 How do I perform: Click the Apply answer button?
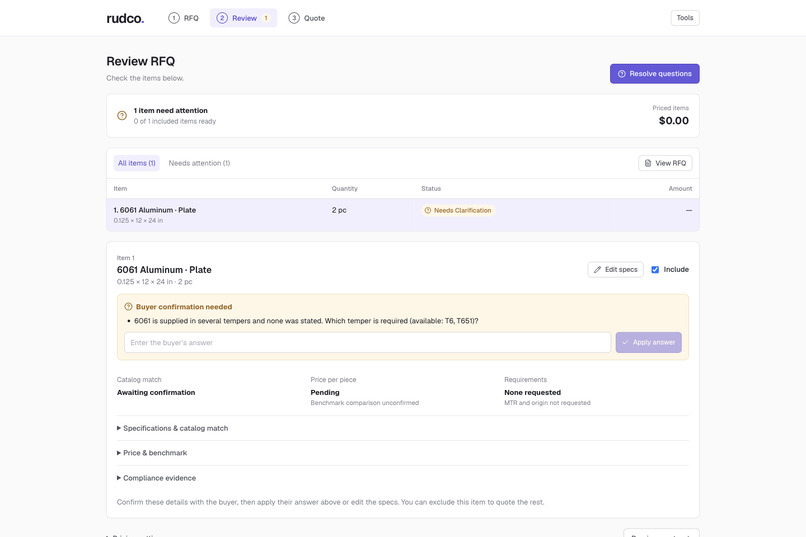pos(648,342)
